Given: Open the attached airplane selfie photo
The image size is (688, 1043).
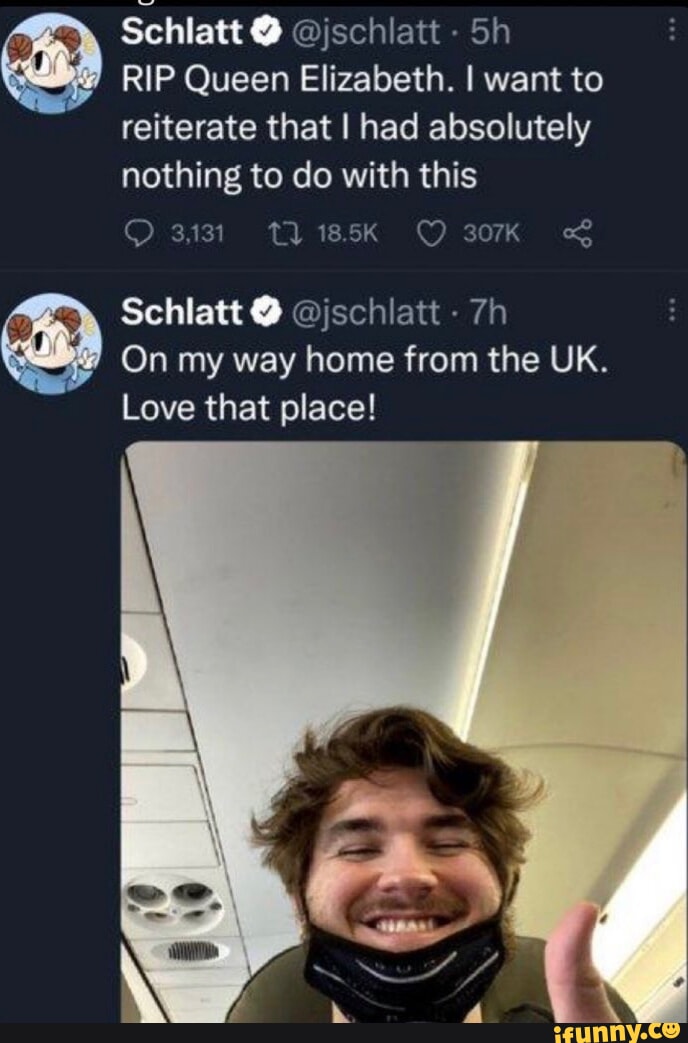Looking at the screenshot, I should pyautogui.click(x=403, y=730).
